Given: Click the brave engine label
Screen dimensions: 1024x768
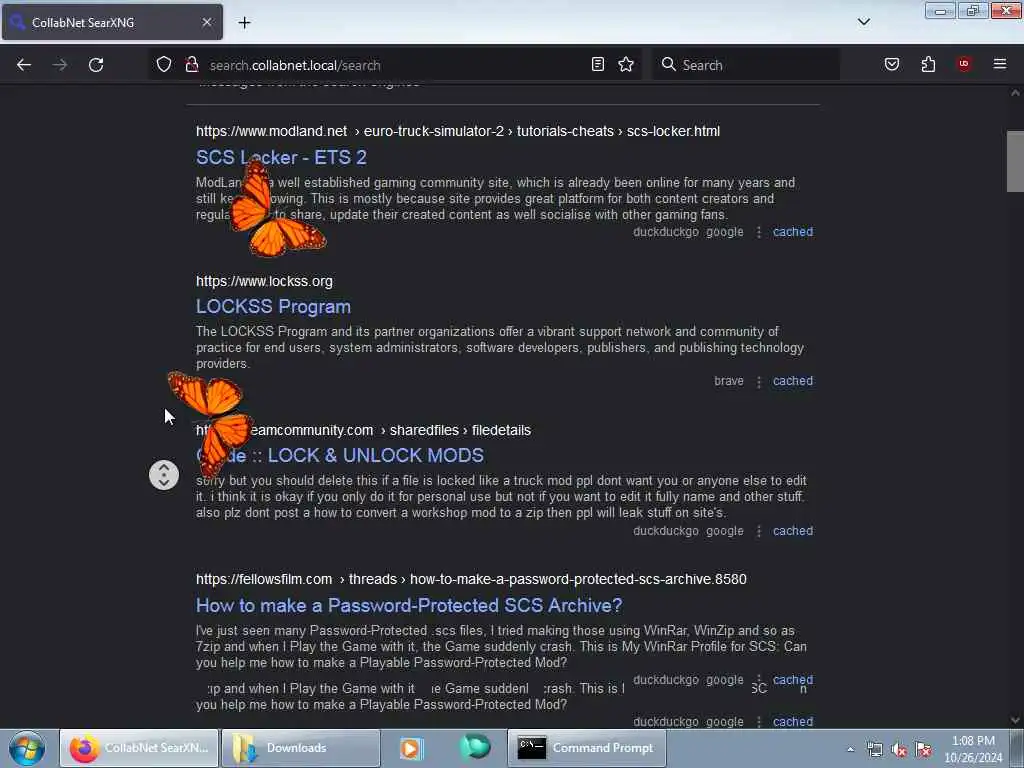Looking at the screenshot, I should 729,381.
